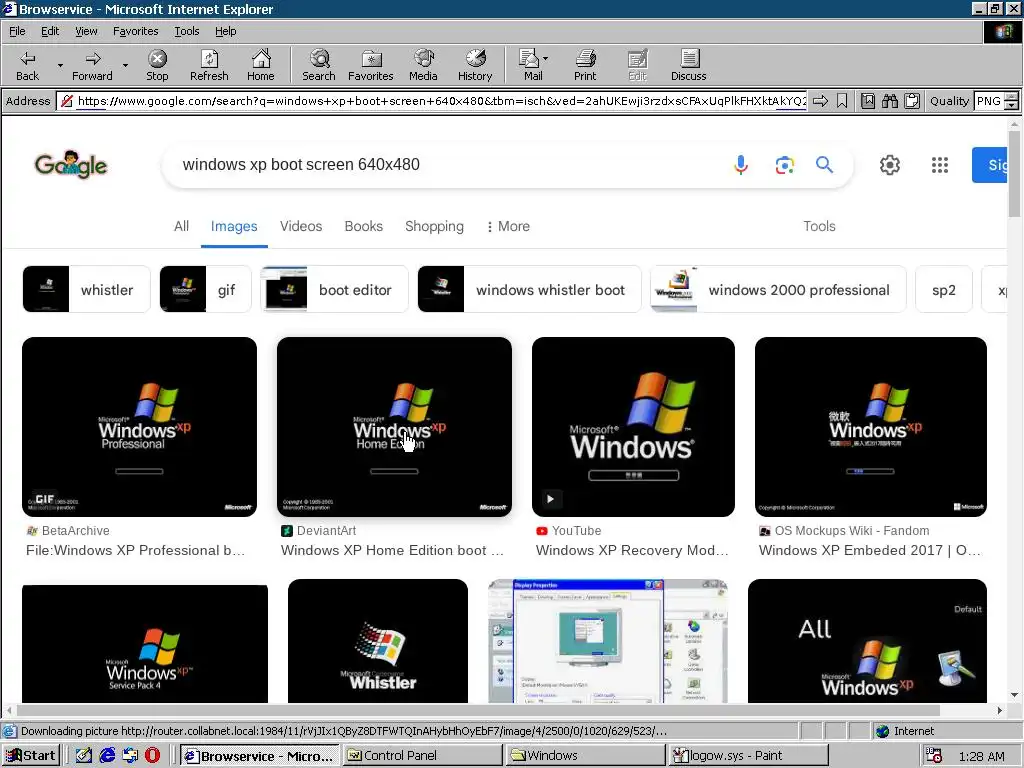This screenshot has height=768, width=1024.
Task: Launch Opera from the quick launch bar
Action: tap(152, 756)
